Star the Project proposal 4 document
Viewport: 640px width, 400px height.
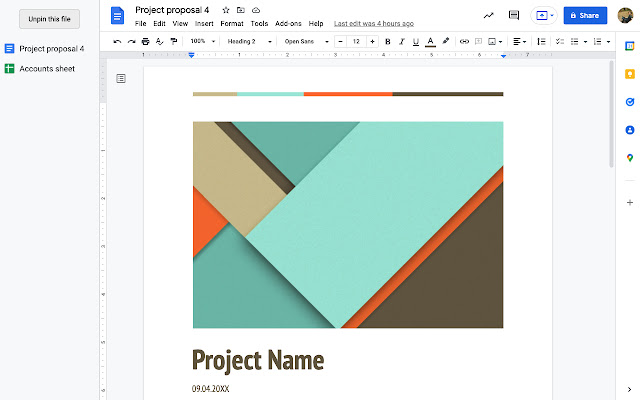pyautogui.click(x=226, y=10)
